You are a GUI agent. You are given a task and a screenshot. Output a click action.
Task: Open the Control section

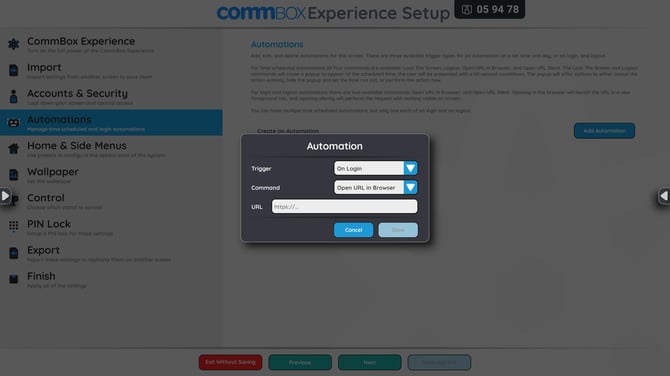click(x=111, y=201)
